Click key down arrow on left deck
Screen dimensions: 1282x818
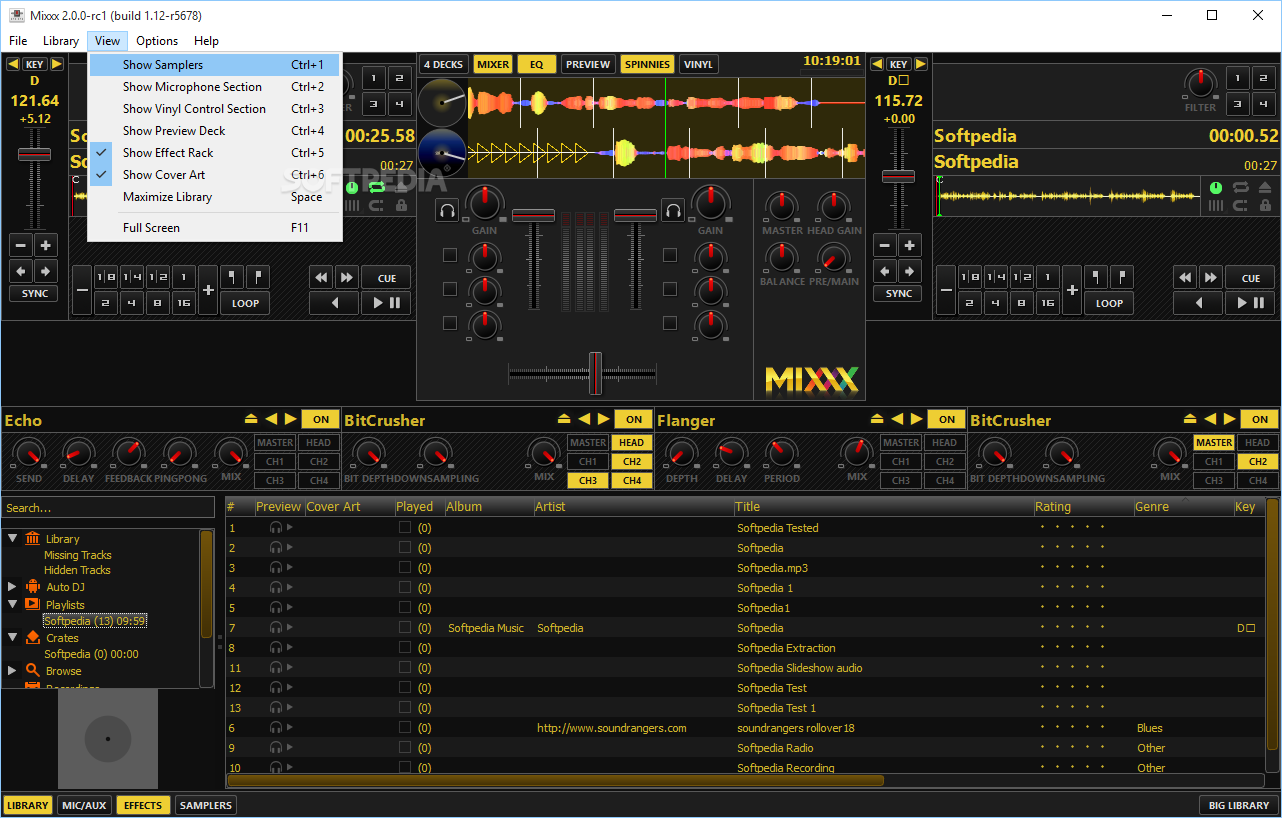[13, 64]
